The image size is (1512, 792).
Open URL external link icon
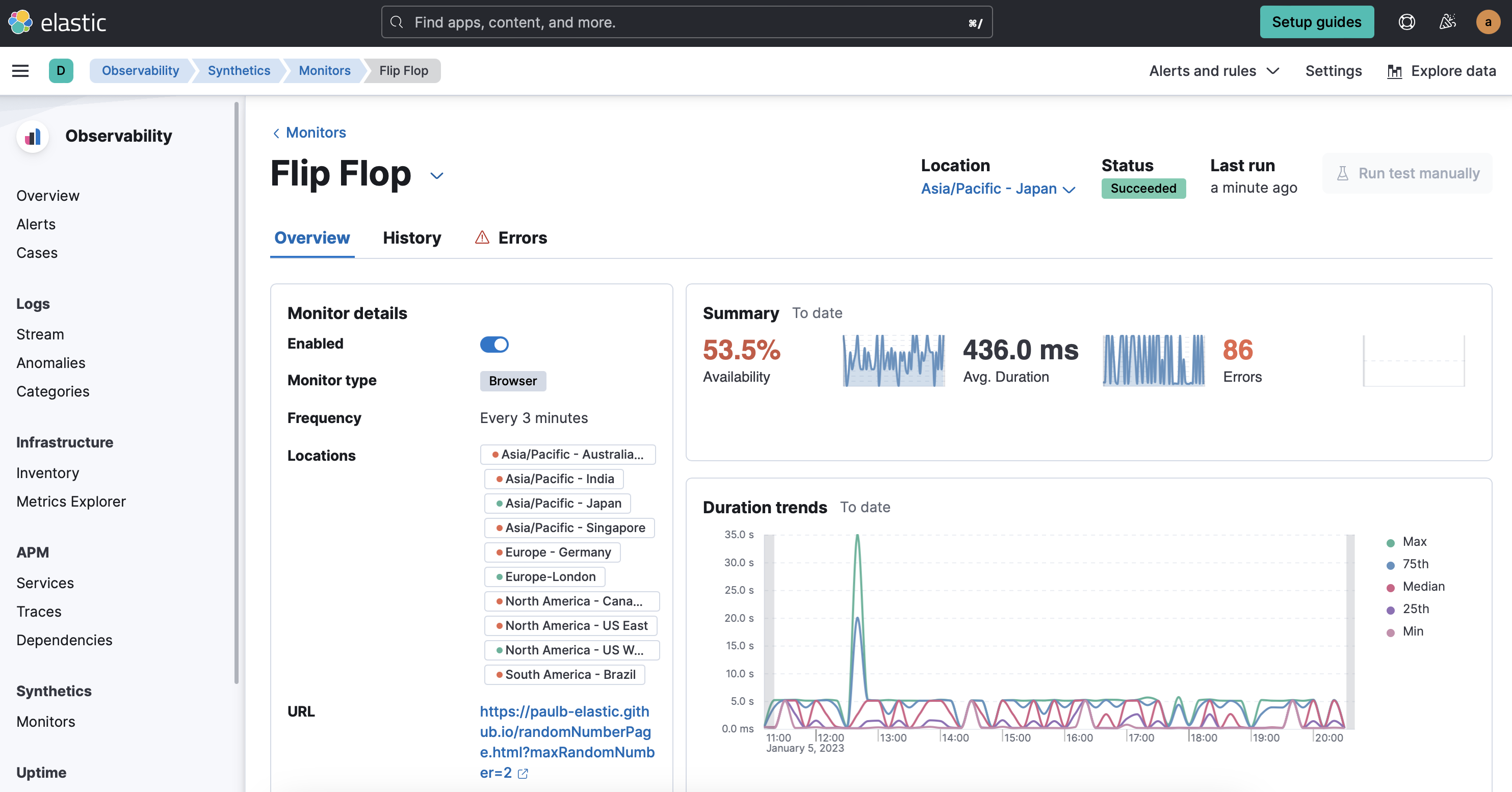(x=523, y=774)
